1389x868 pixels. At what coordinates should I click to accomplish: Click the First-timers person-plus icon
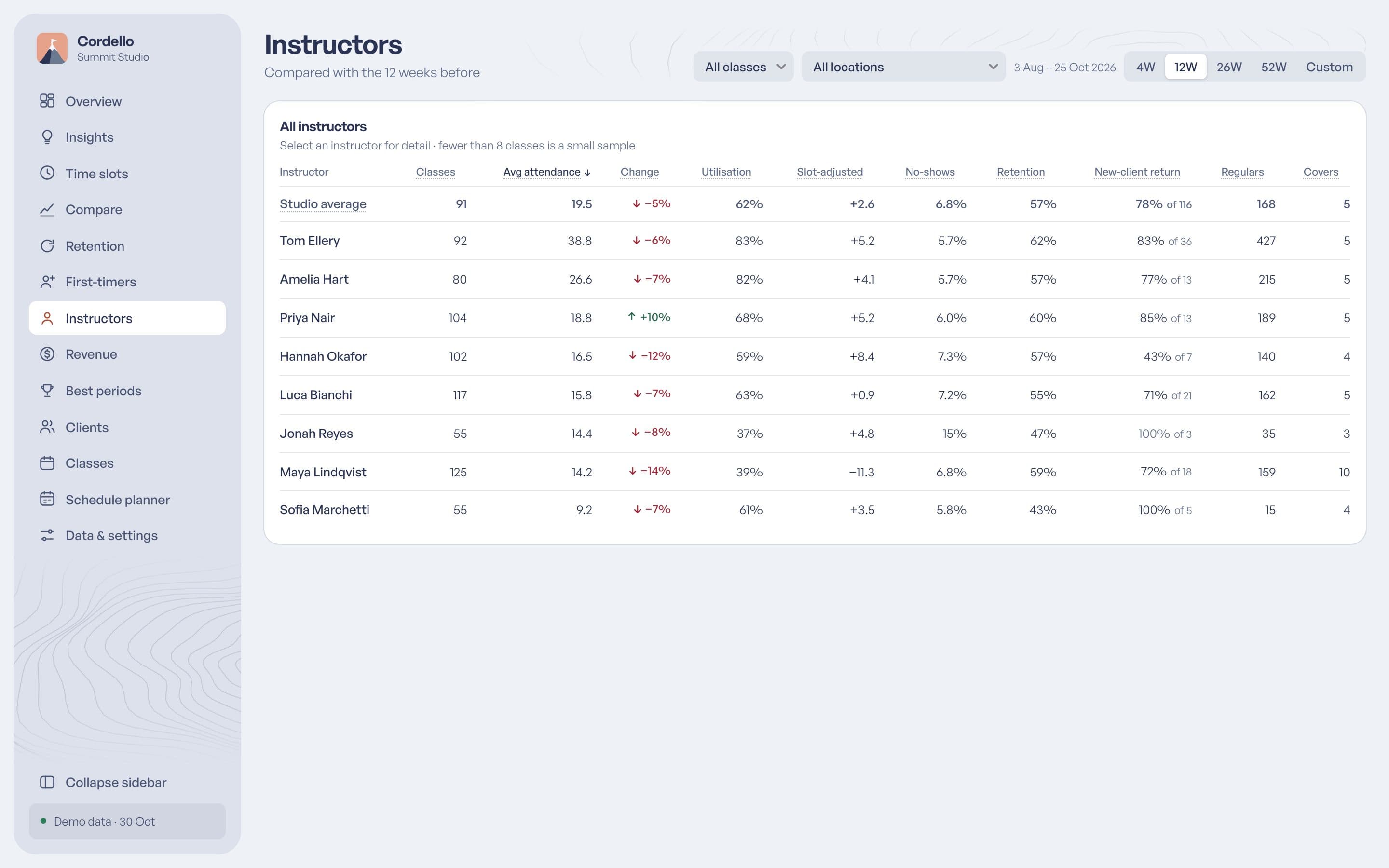[47, 281]
